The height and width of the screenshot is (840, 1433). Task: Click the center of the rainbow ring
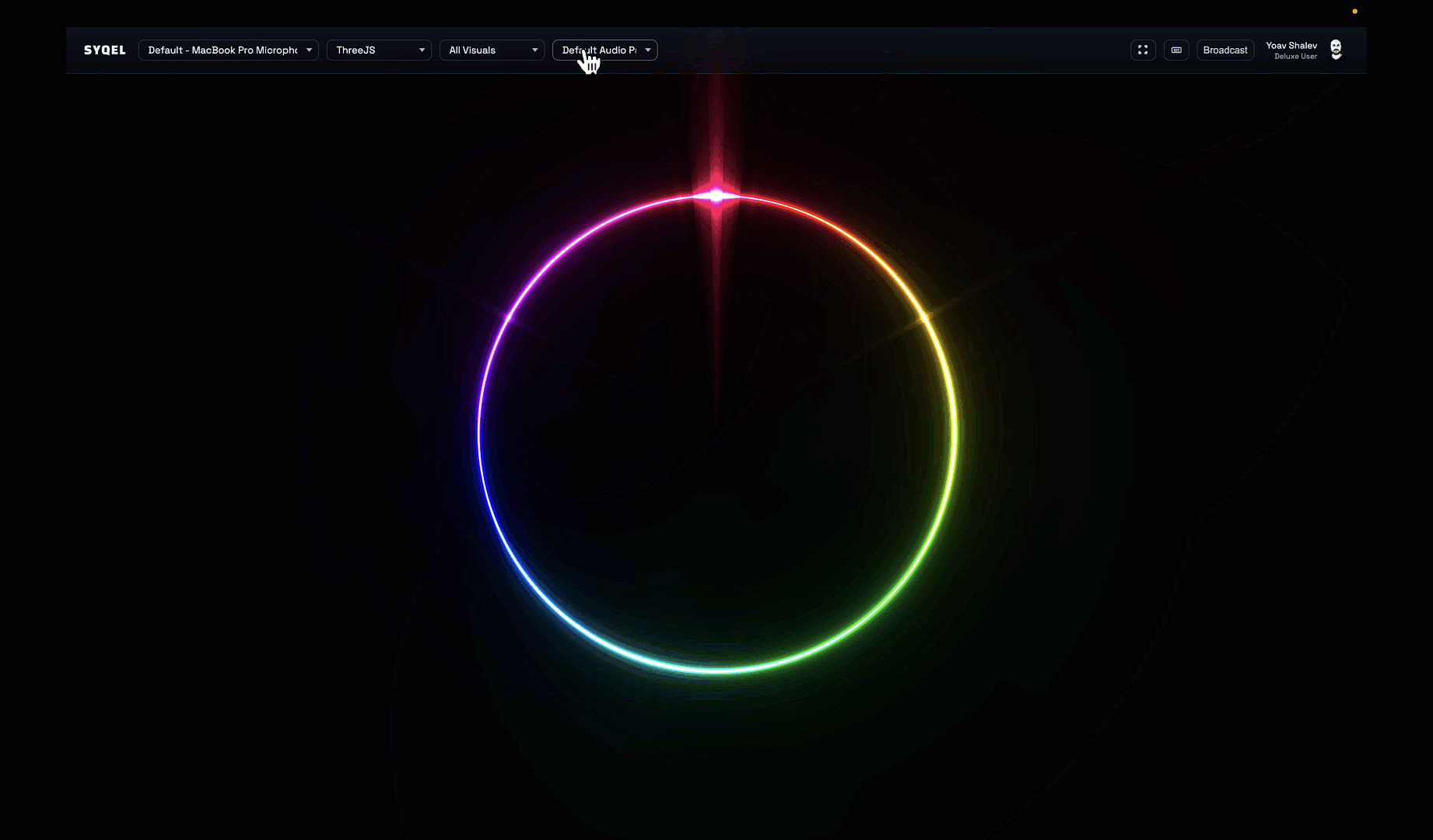coord(716,432)
